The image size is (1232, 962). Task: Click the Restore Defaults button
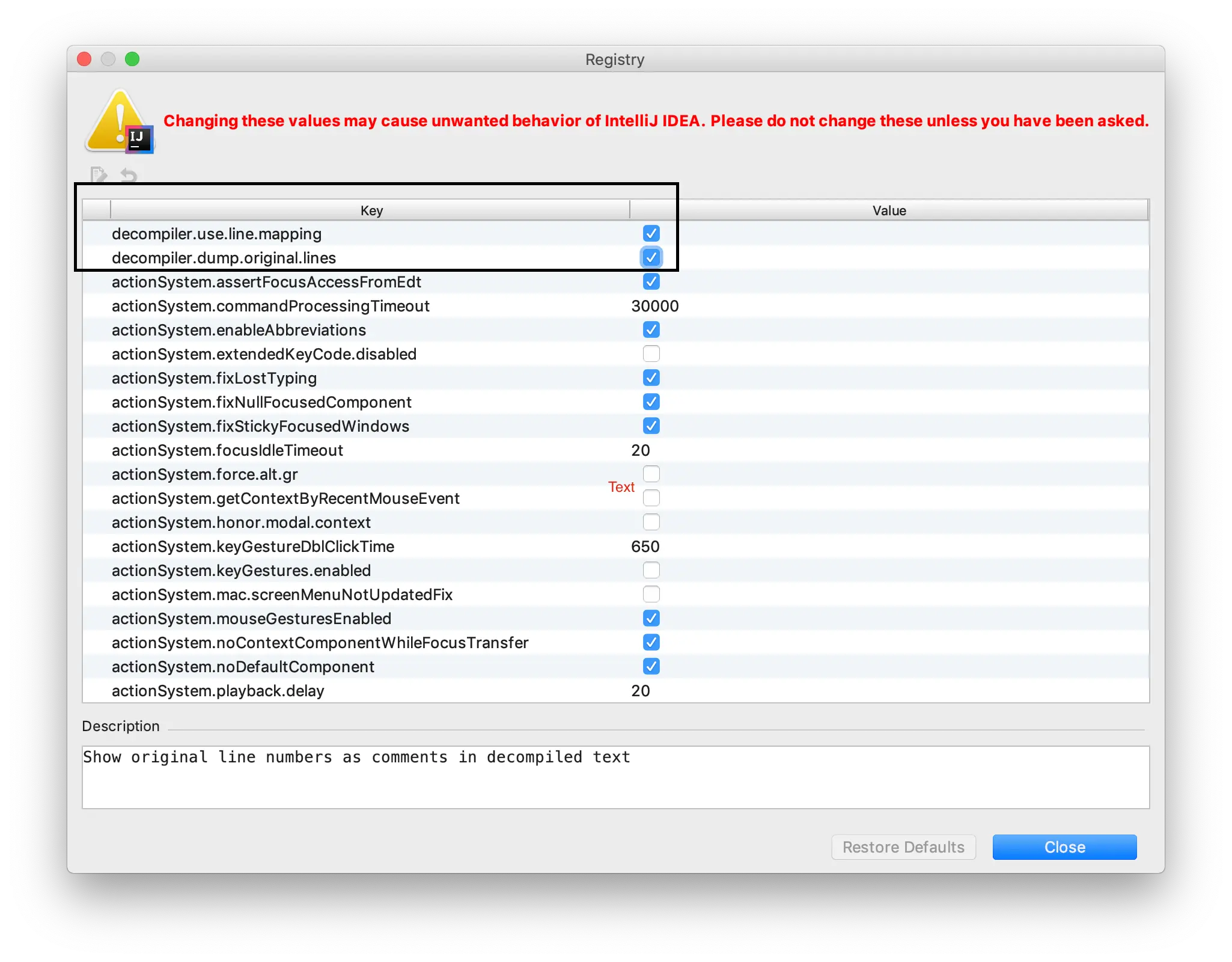point(903,847)
